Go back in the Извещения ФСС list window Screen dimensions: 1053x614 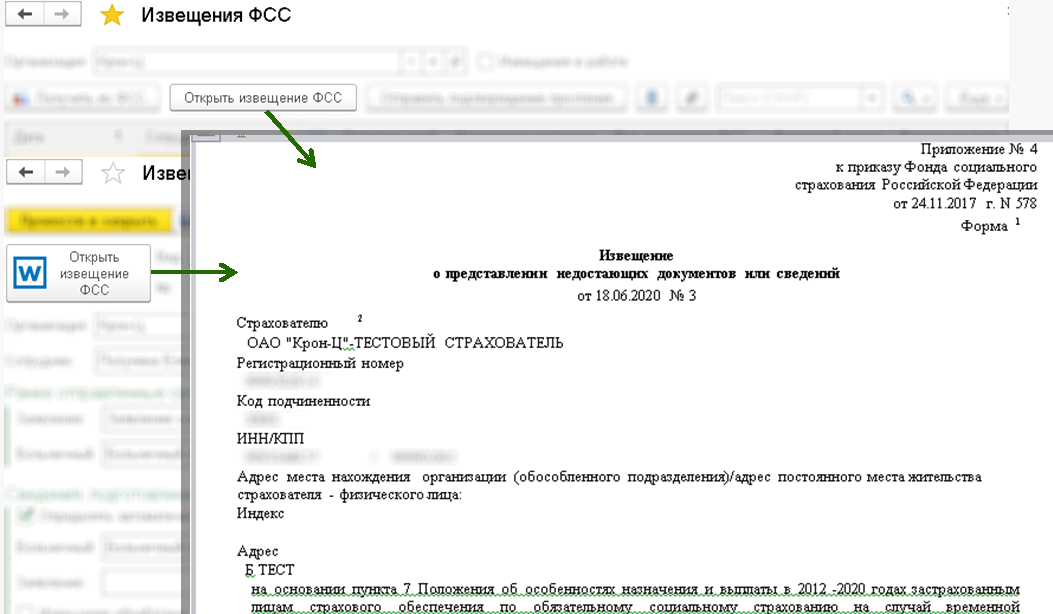pyautogui.click(x=25, y=14)
